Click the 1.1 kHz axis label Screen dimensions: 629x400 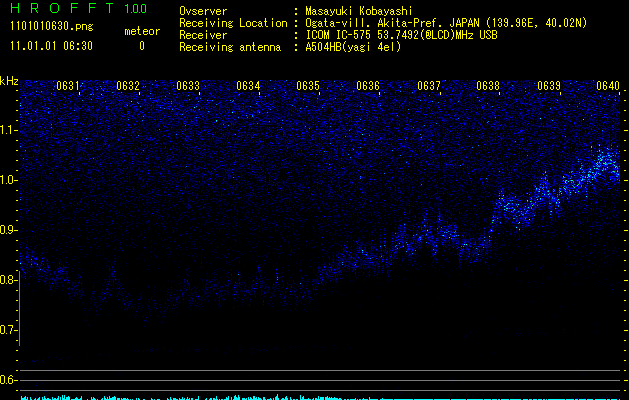point(8,130)
